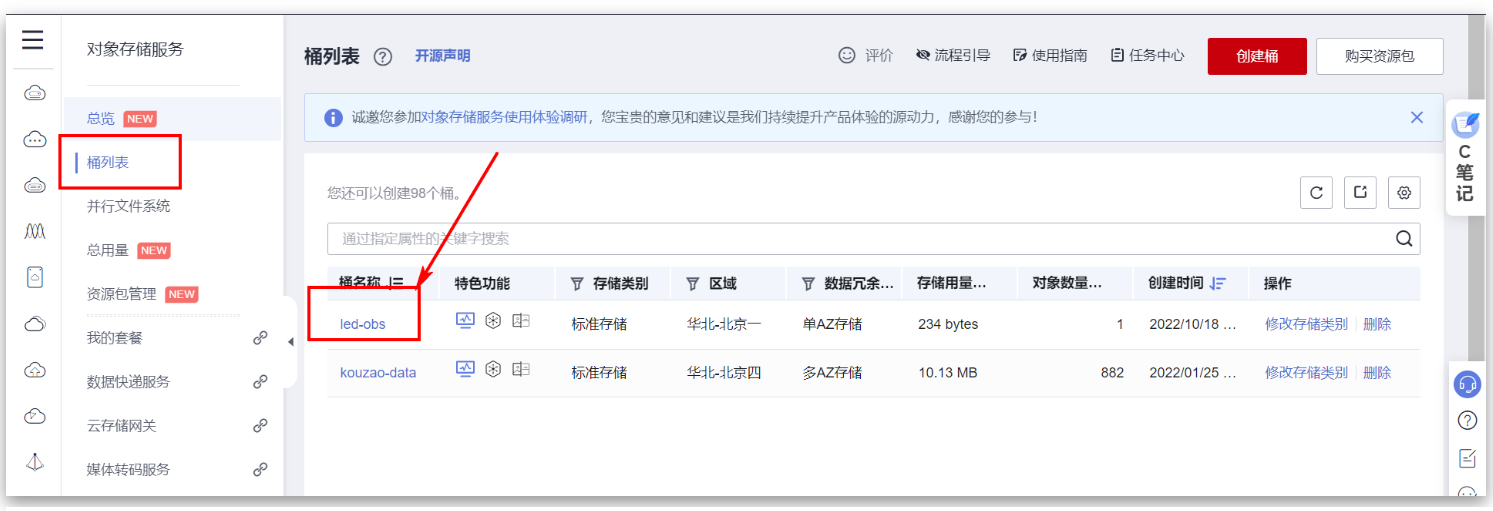
Task: Click the export list icon
Action: tap(1360, 192)
